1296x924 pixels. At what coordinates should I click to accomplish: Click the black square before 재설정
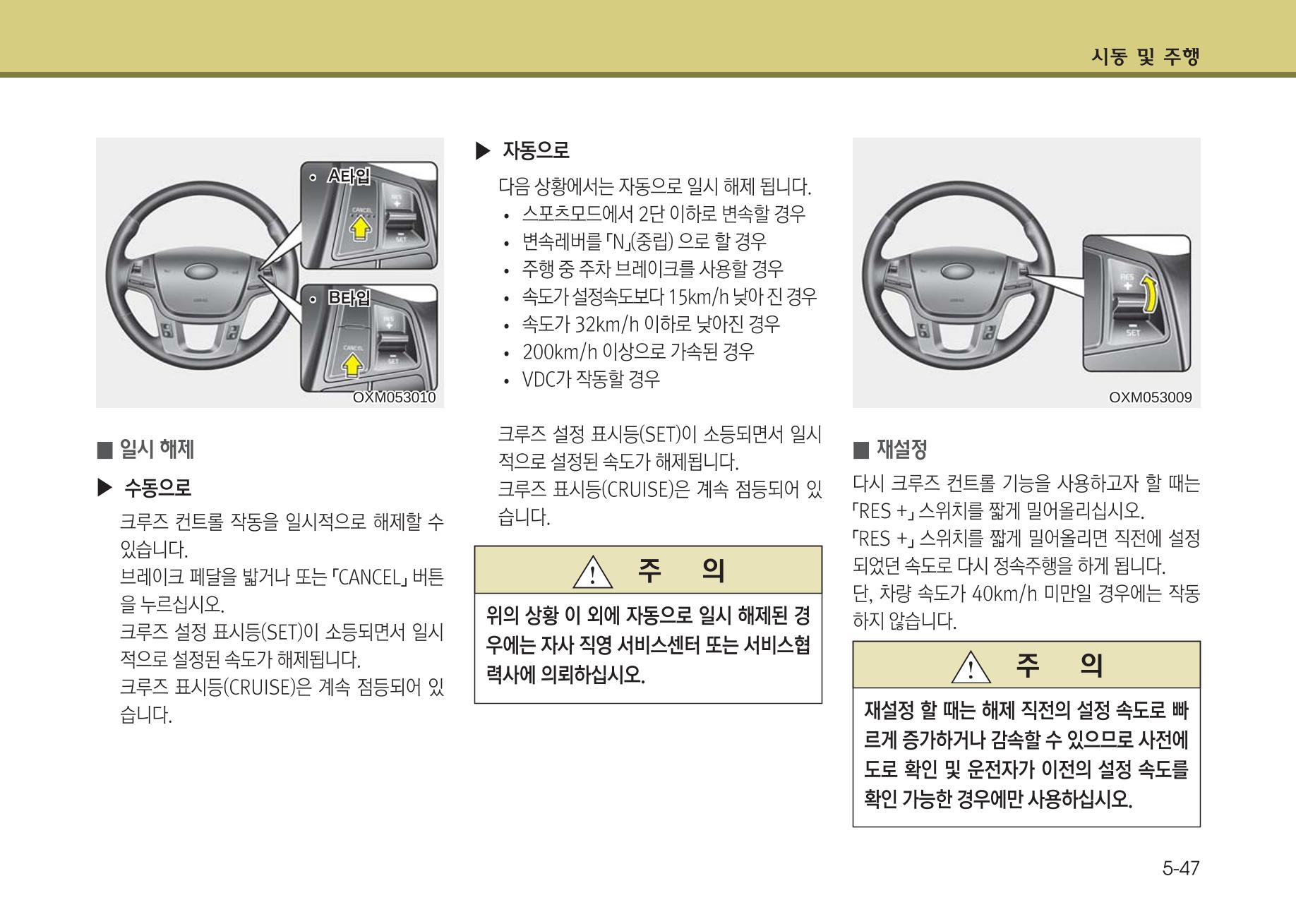pos(861,449)
